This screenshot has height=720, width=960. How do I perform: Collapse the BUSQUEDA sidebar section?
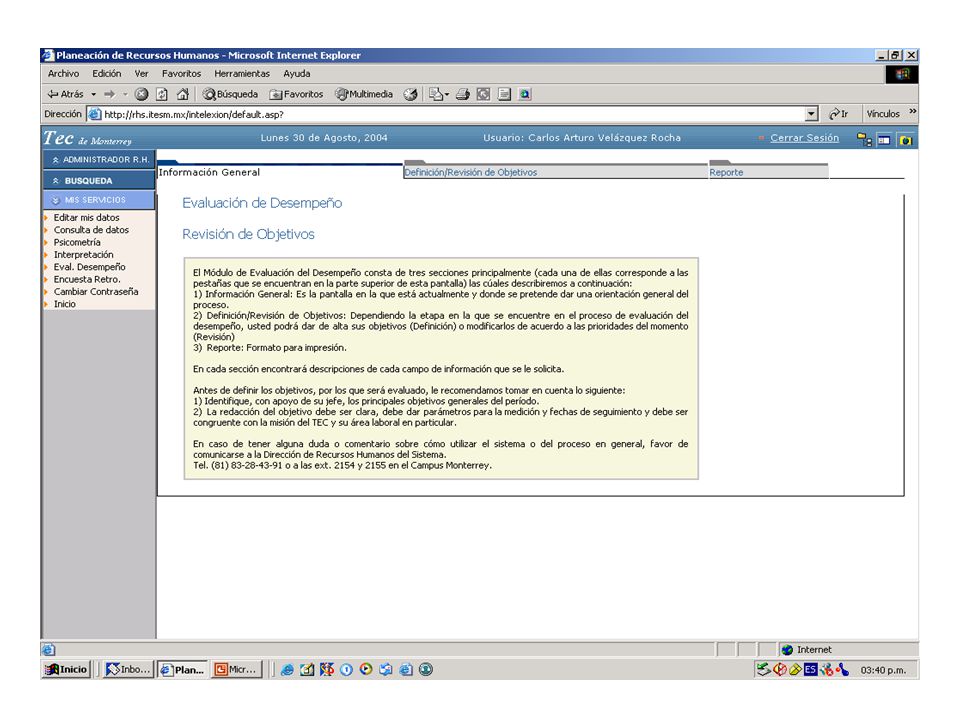(x=99, y=181)
